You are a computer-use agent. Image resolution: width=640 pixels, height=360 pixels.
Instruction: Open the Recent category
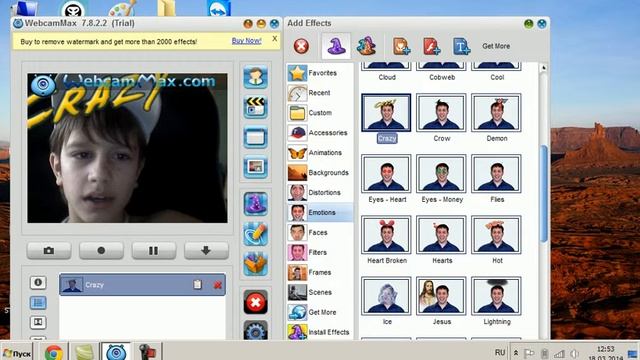pyautogui.click(x=320, y=93)
